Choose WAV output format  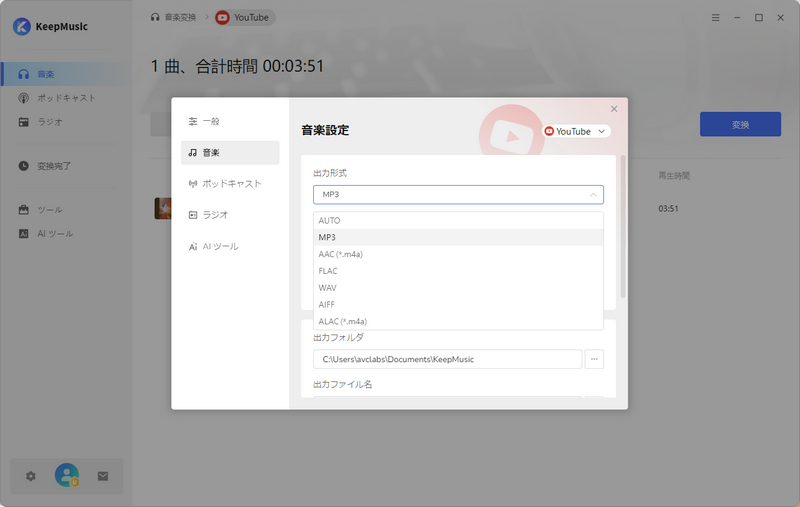pyautogui.click(x=458, y=288)
